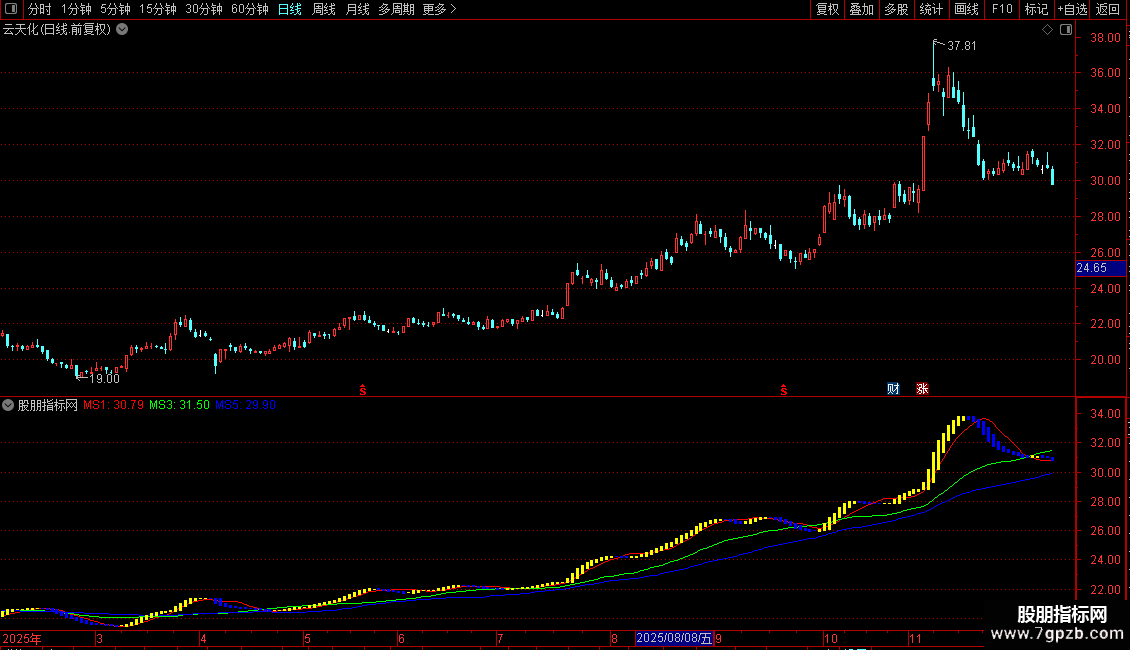Screen dimensions: 1130x650
Task: Switch to the 5分钟 period
Action: [115, 9]
